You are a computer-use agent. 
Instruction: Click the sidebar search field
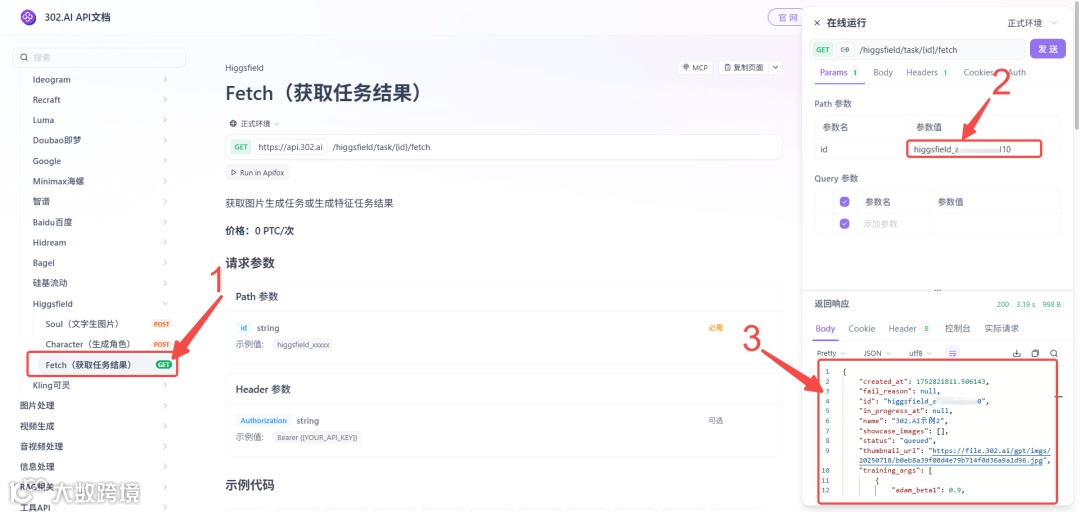tap(99, 58)
